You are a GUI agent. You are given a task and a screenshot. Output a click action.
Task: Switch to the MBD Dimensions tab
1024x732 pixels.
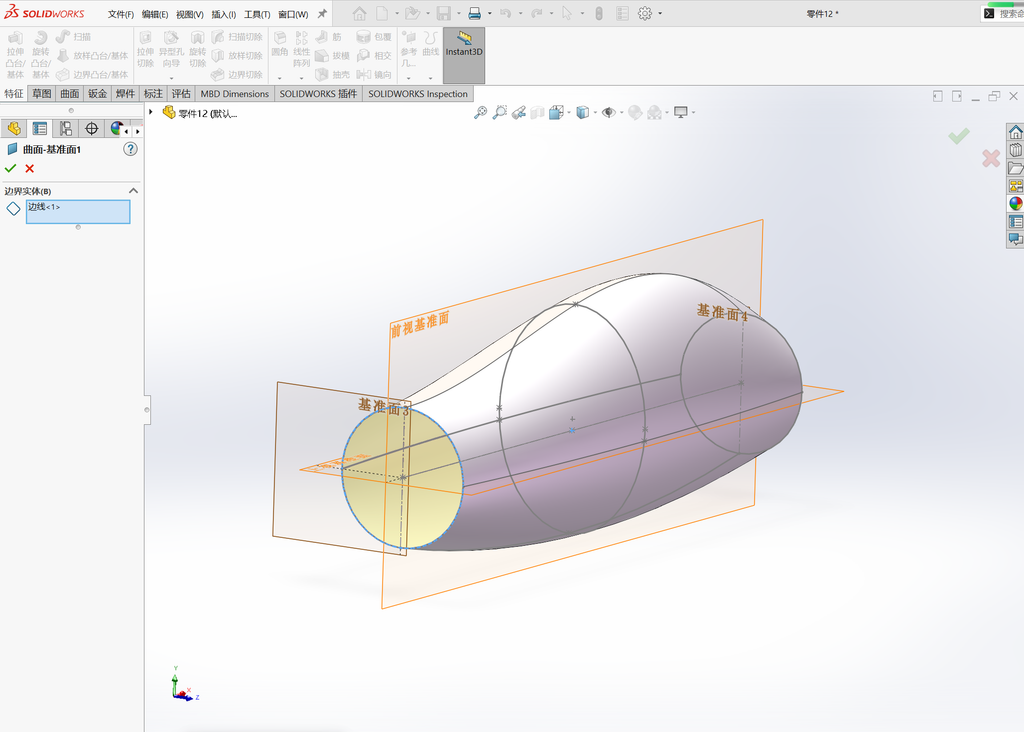click(x=234, y=93)
